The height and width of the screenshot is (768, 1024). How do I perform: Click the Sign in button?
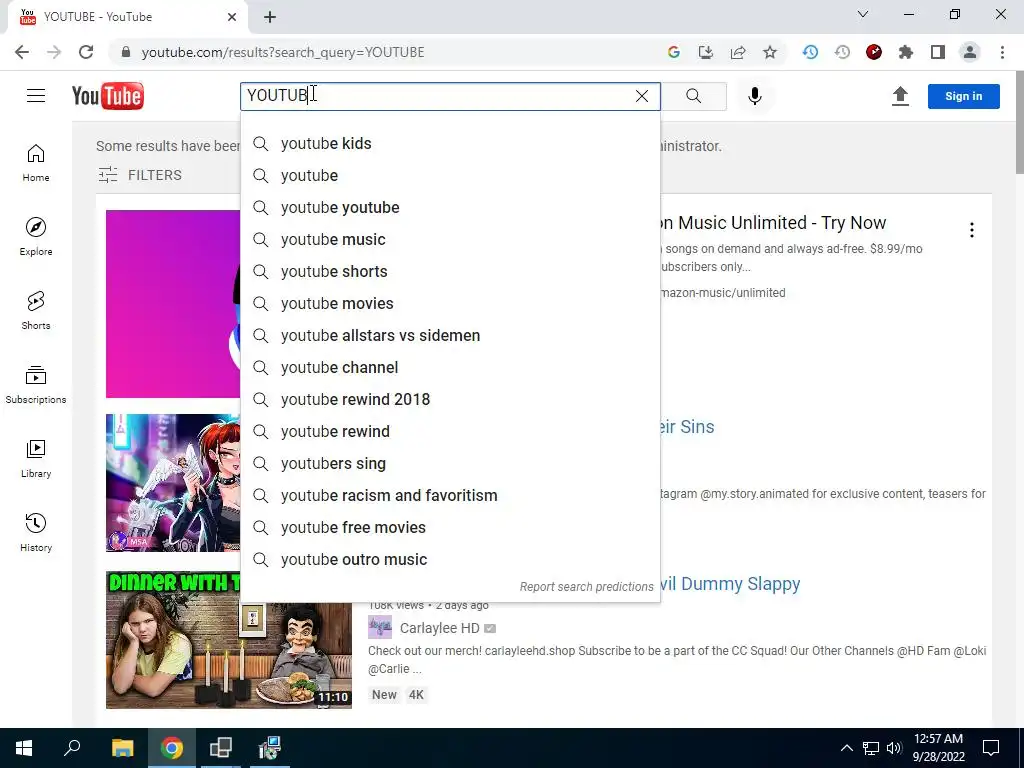coord(963,96)
